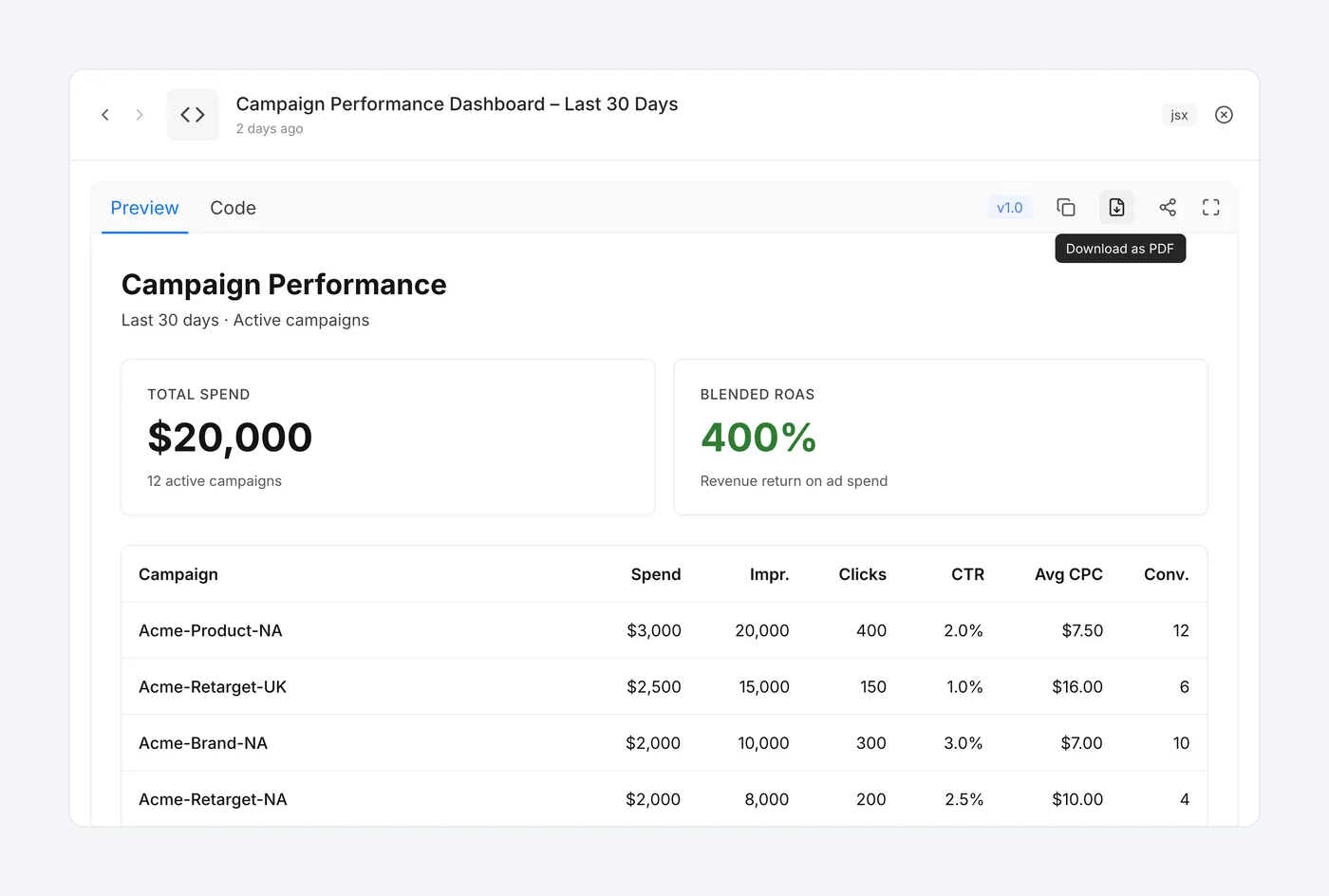This screenshot has width=1329, height=896.
Task: Click the 20,000 impressions cell
Action: click(x=762, y=630)
